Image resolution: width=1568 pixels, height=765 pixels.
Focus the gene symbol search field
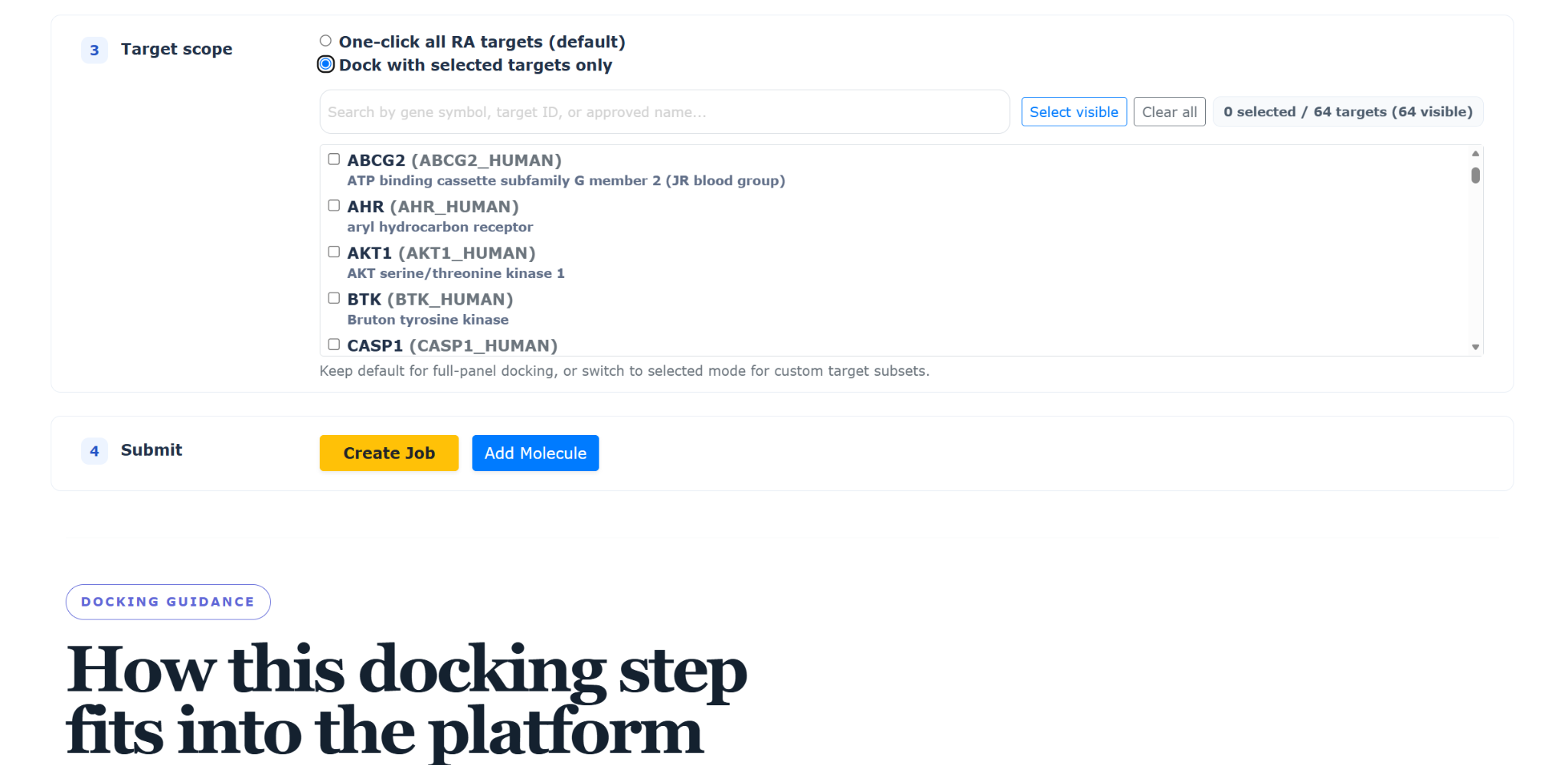point(665,112)
